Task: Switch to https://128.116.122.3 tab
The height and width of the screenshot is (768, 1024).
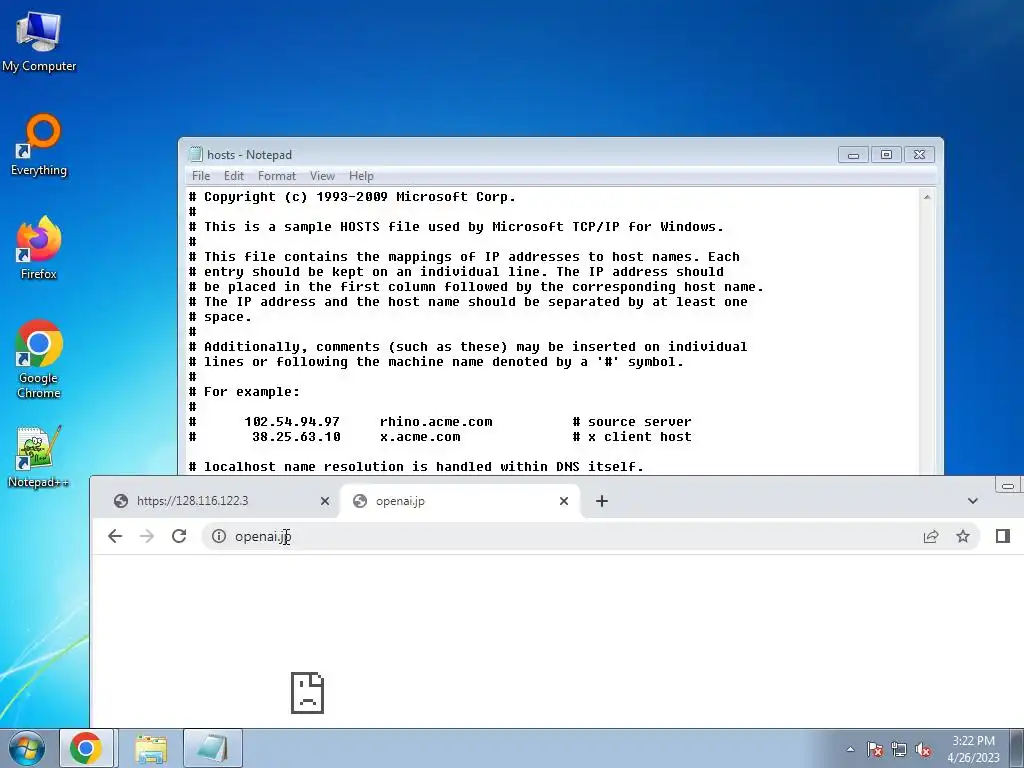Action: (x=221, y=501)
